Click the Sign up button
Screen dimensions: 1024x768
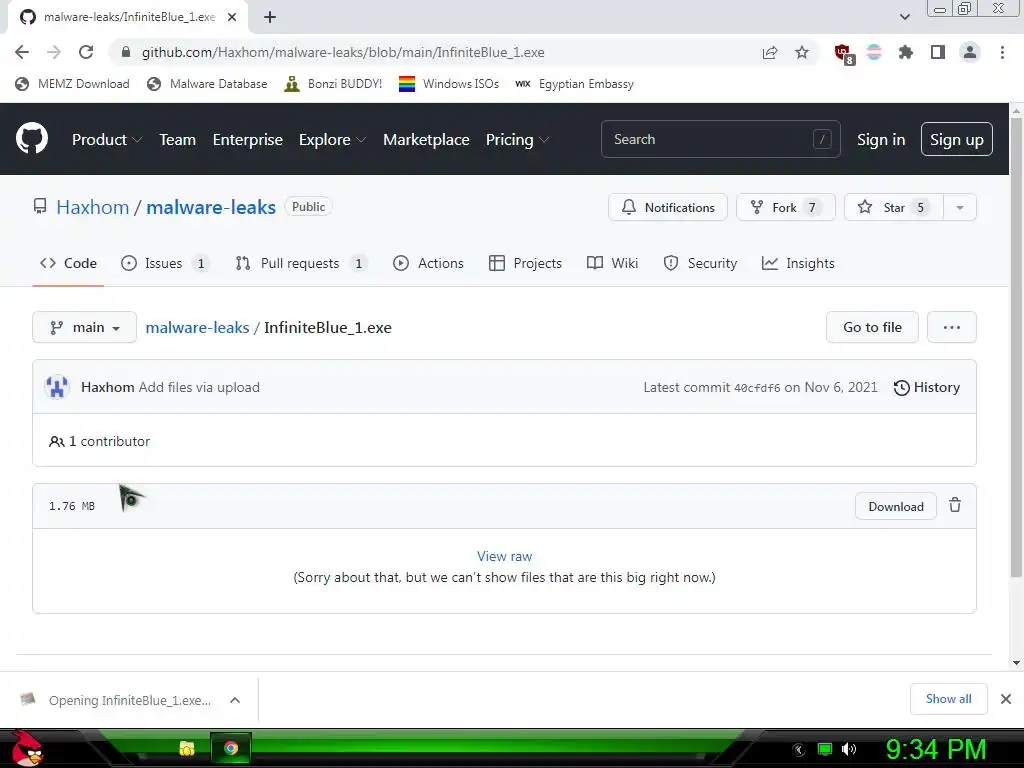(x=957, y=139)
